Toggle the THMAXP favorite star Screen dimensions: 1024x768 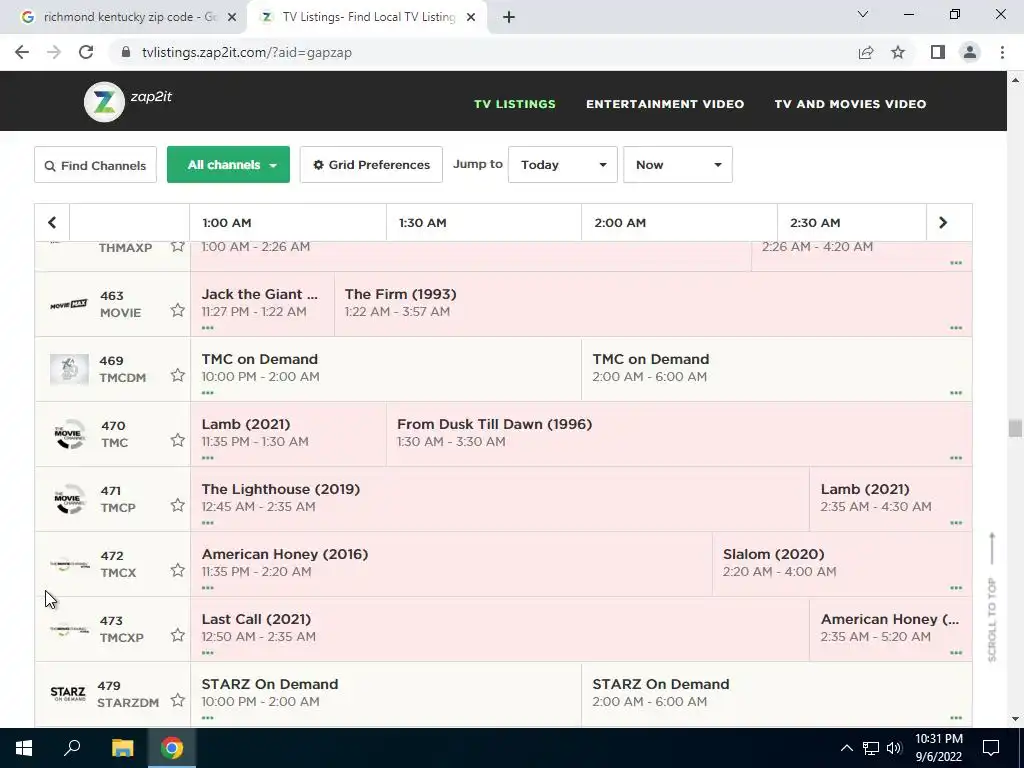coord(178,247)
